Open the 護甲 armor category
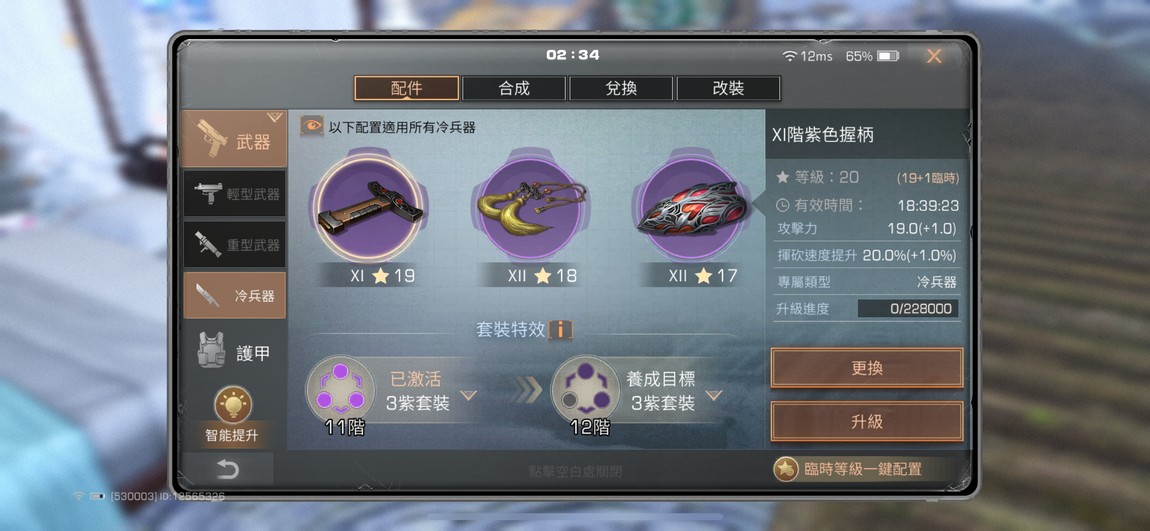The width and height of the screenshot is (1150, 531). [235, 351]
